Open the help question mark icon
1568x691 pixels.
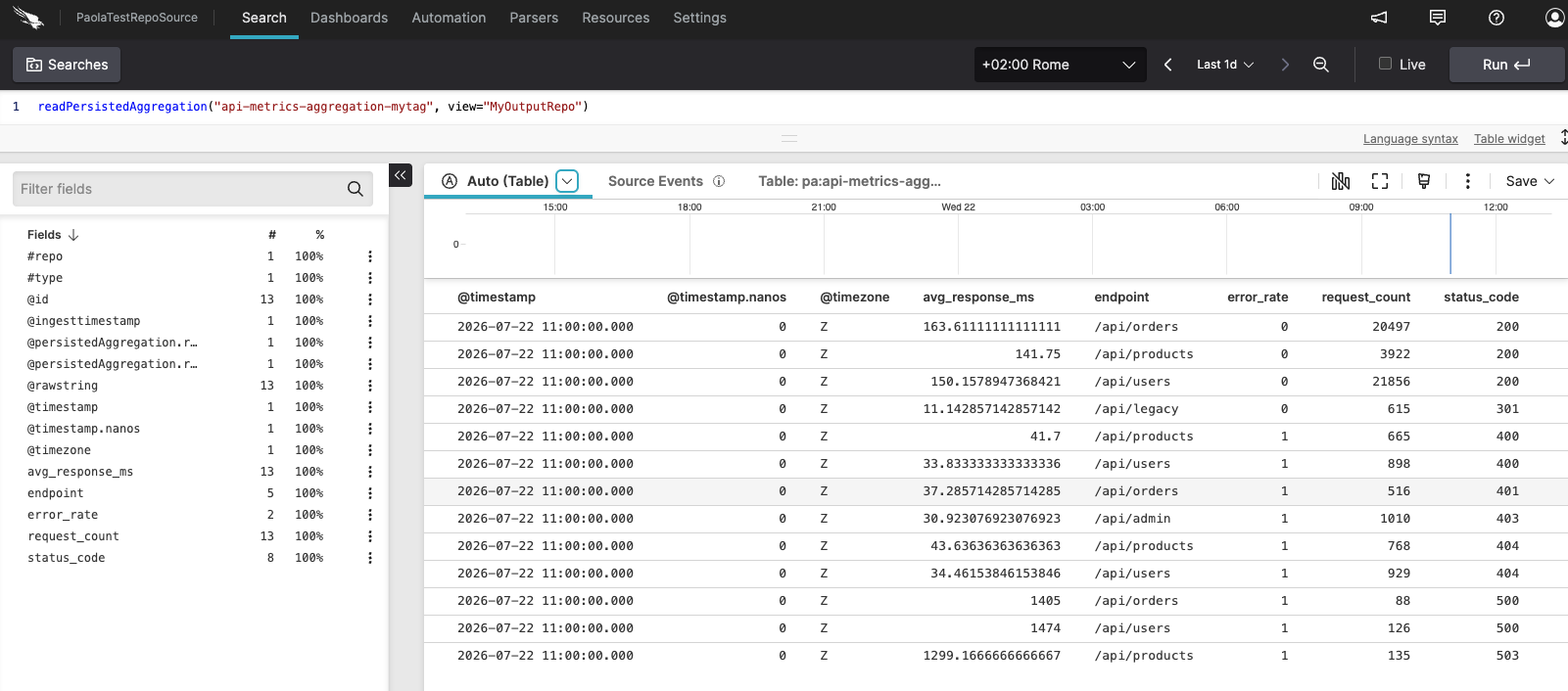point(1497,18)
